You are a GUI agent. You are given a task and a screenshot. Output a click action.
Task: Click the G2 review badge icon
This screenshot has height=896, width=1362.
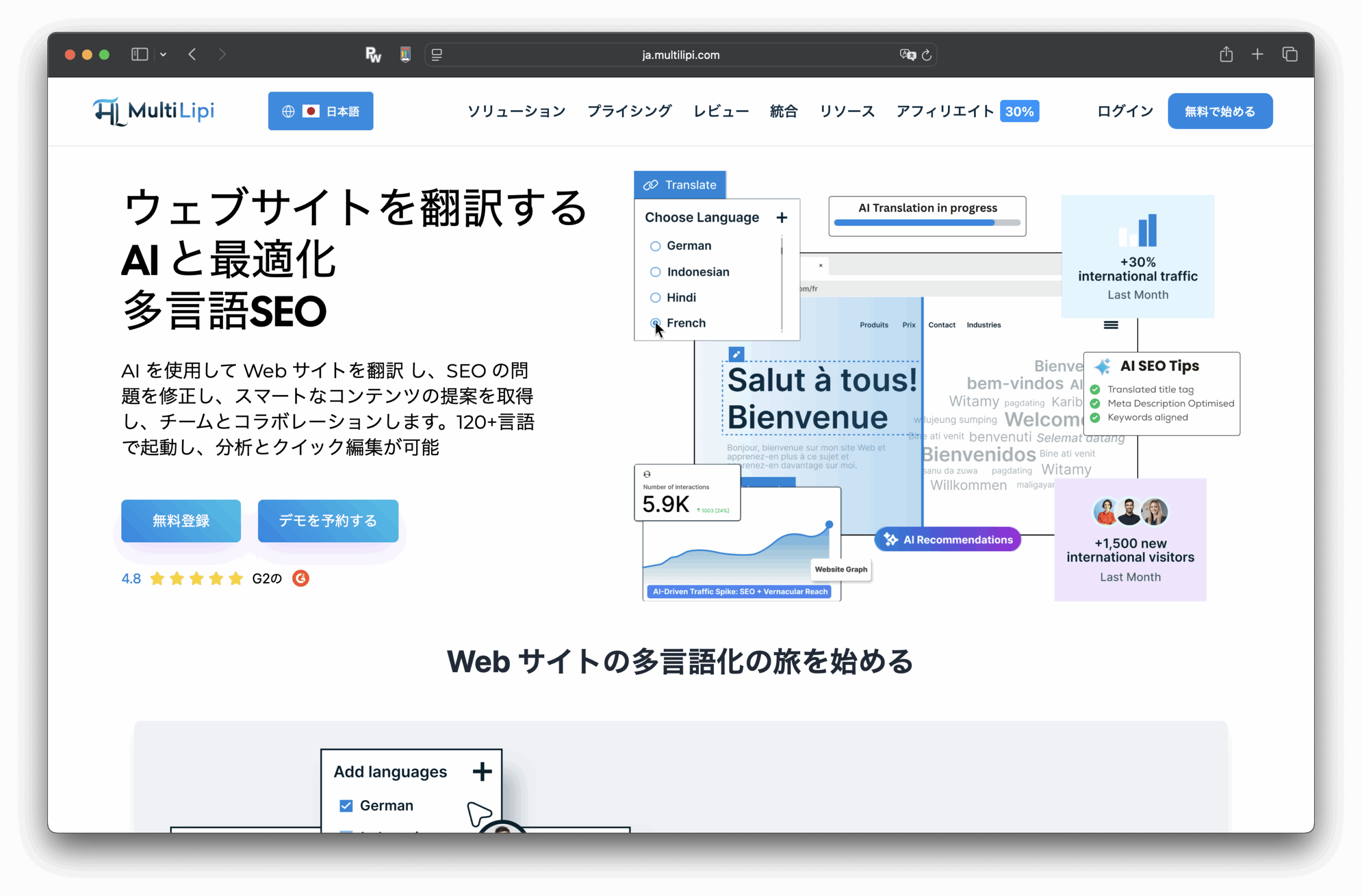pos(301,578)
